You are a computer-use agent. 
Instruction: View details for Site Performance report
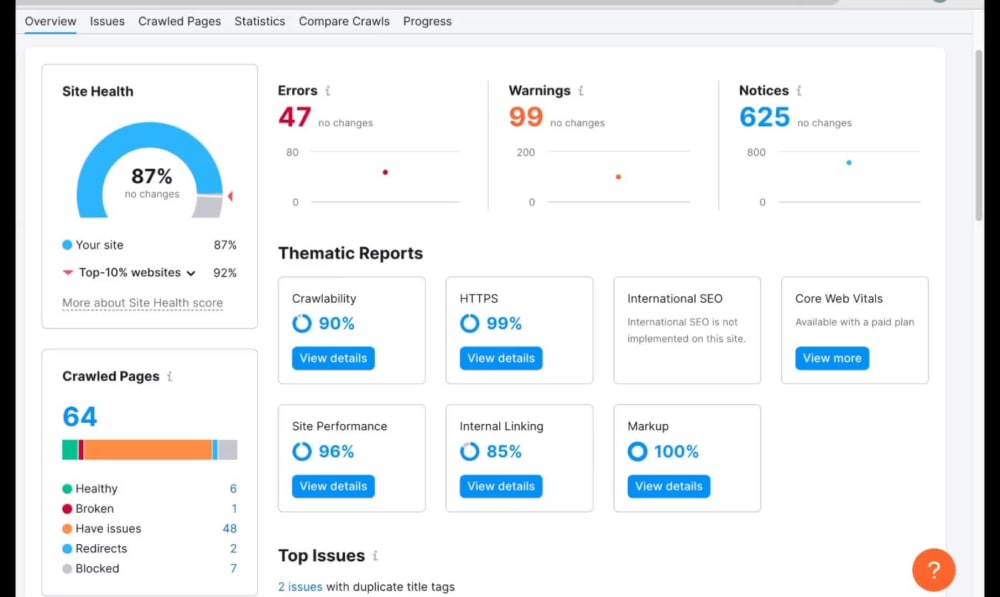click(333, 486)
